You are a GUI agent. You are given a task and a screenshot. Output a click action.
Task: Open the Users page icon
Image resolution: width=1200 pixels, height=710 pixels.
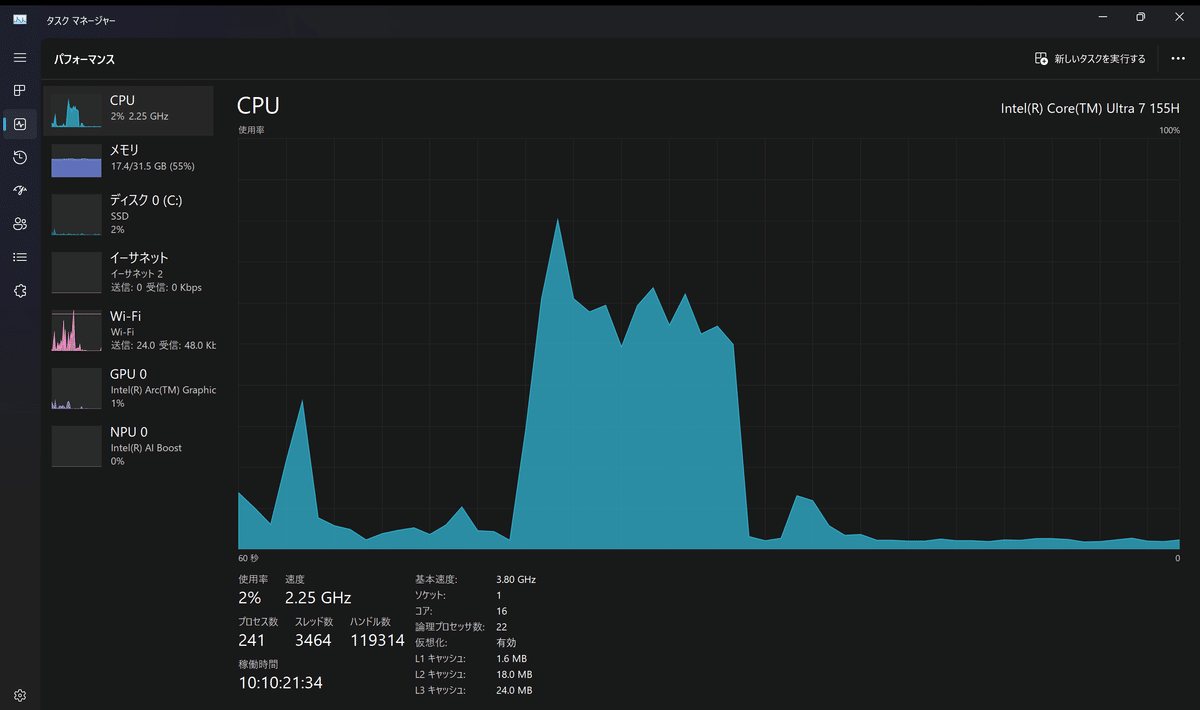20,224
